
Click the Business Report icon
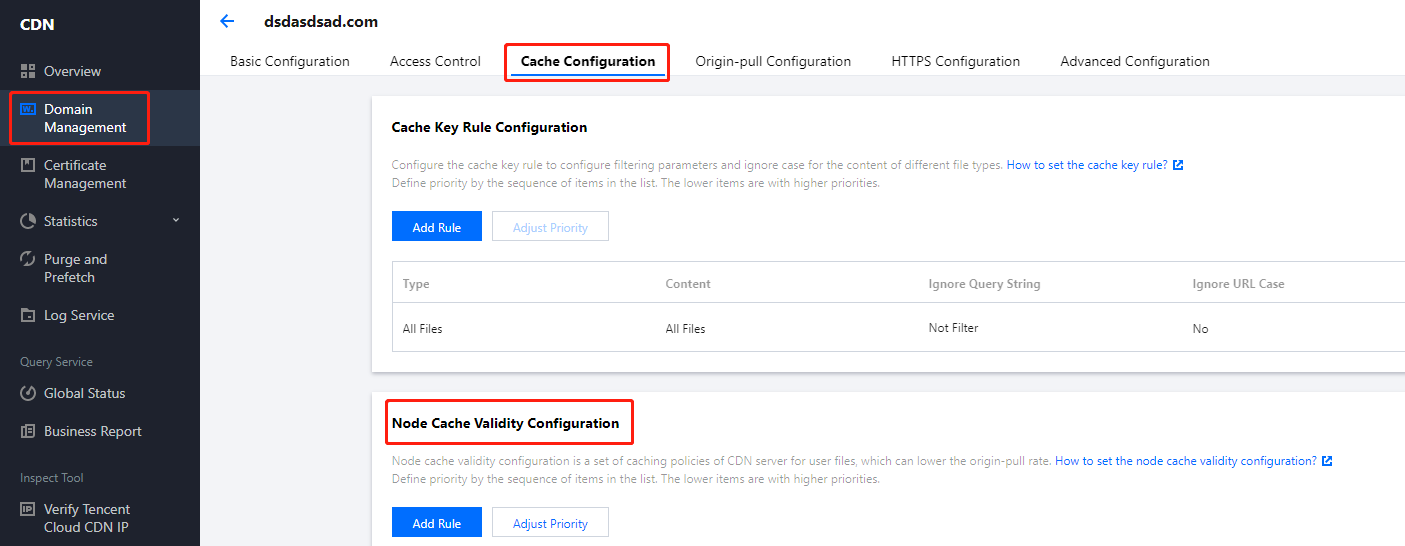pyautogui.click(x=27, y=431)
